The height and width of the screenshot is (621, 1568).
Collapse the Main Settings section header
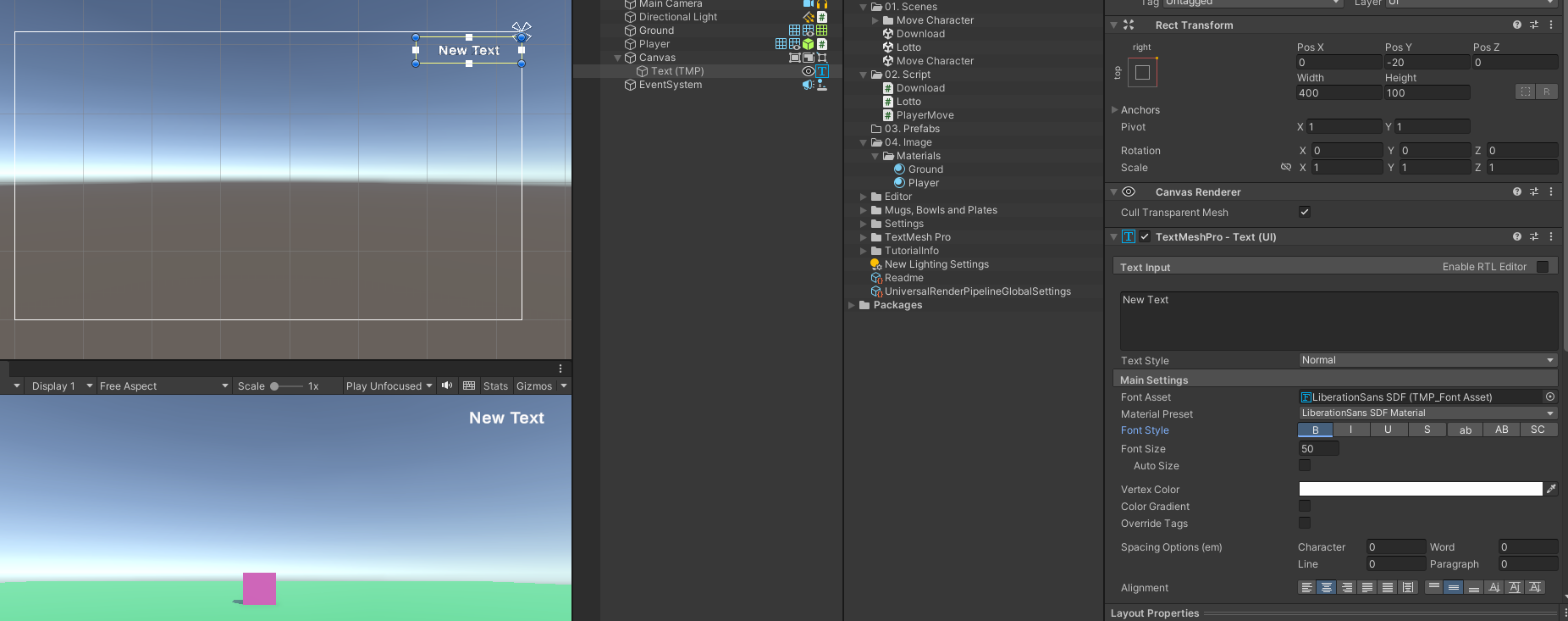(1335, 380)
